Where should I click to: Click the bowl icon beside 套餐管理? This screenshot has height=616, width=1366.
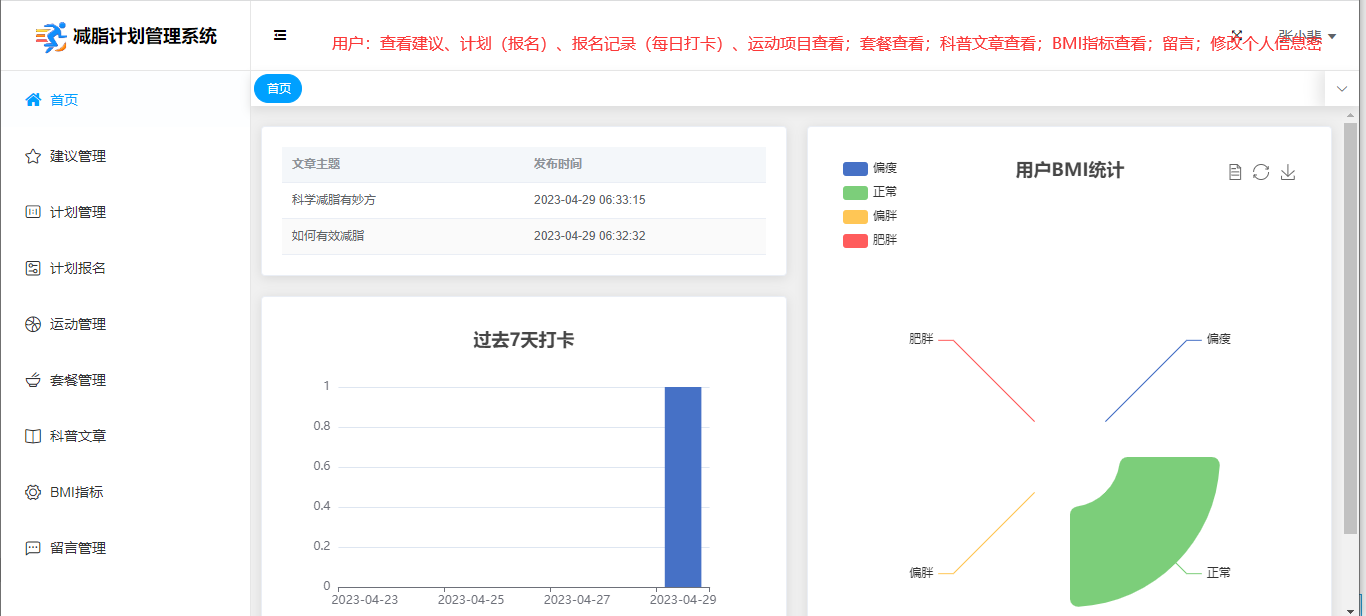pyautogui.click(x=33, y=380)
